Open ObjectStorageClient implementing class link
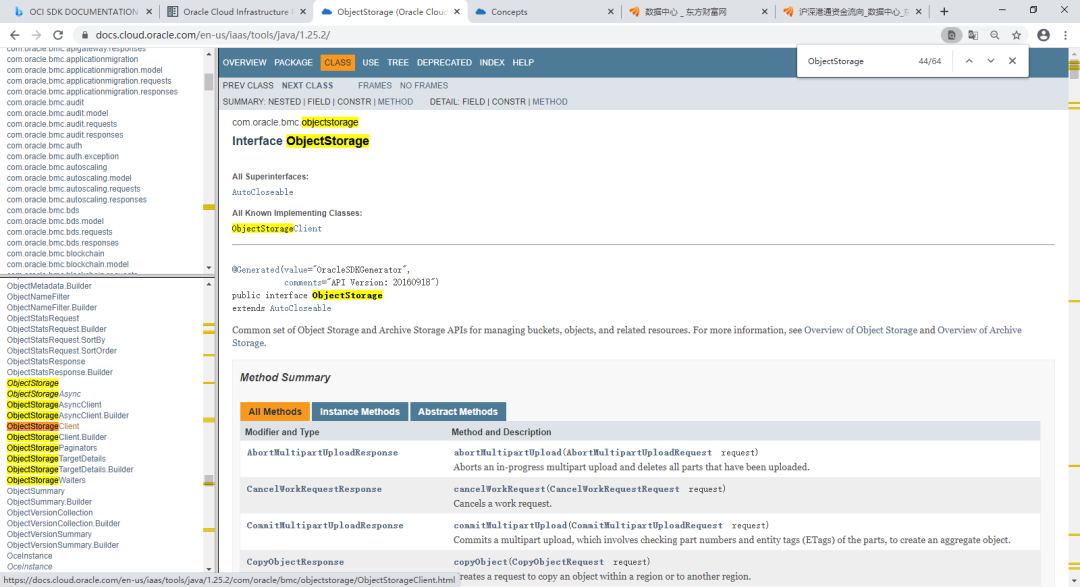The width and height of the screenshot is (1080, 587). tap(277, 229)
